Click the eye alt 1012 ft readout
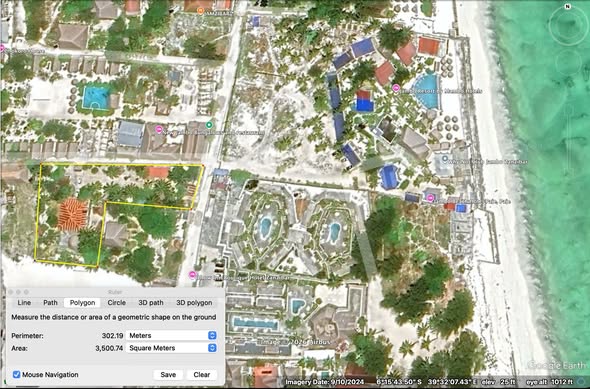The width and height of the screenshot is (590, 389). pos(550,382)
